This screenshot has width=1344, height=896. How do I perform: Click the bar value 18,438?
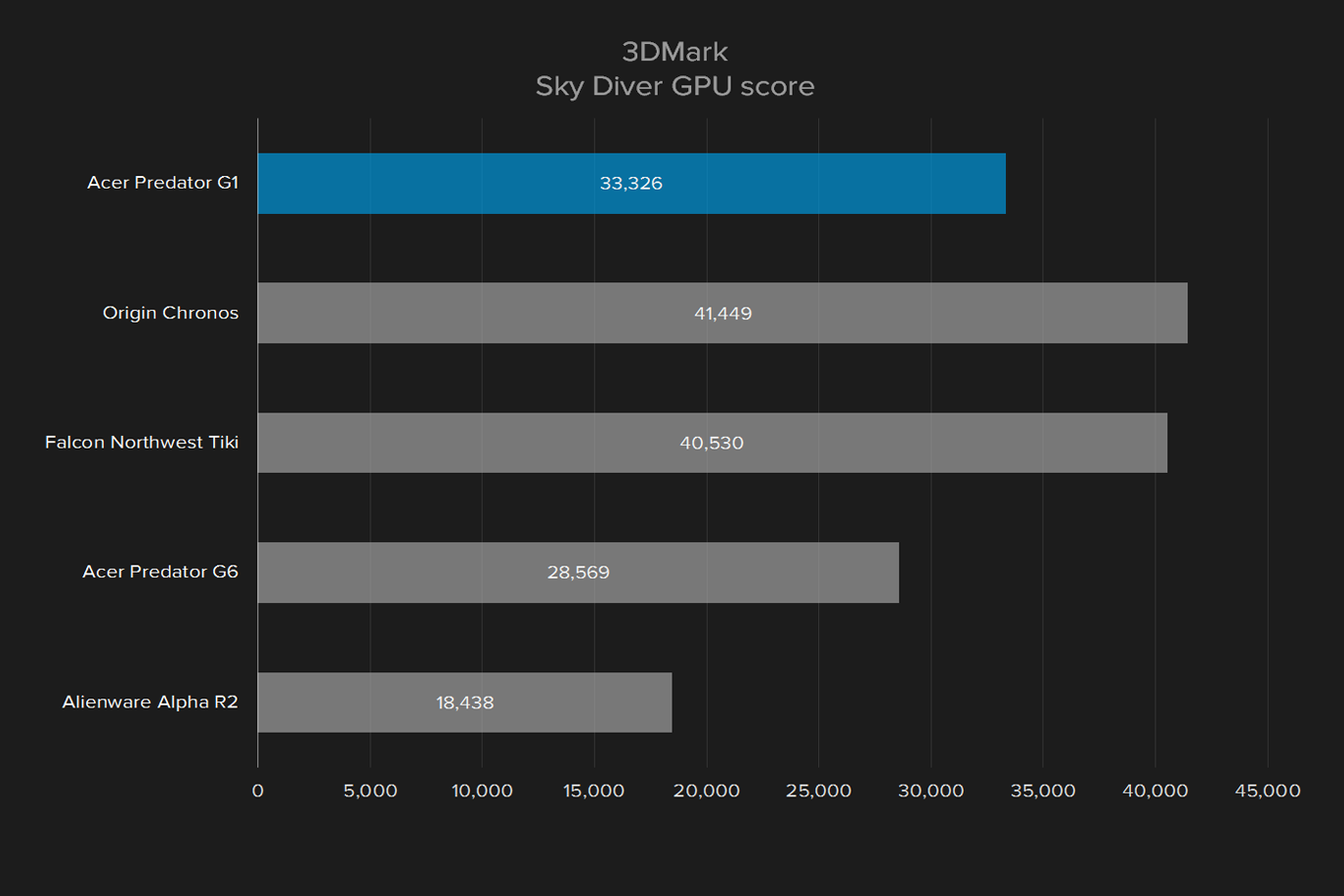click(x=464, y=703)
